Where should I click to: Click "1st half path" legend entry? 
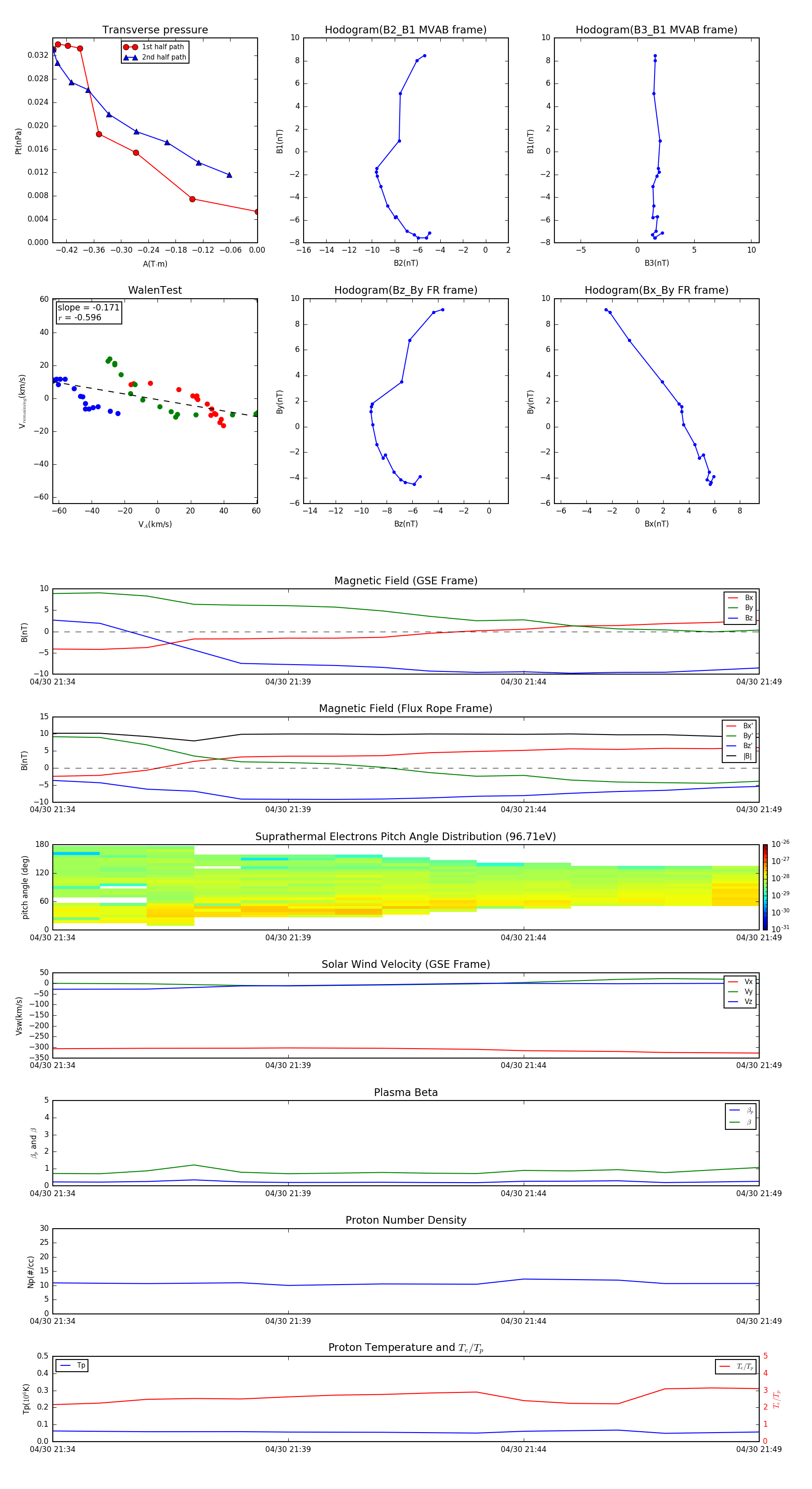click(154, 47)
